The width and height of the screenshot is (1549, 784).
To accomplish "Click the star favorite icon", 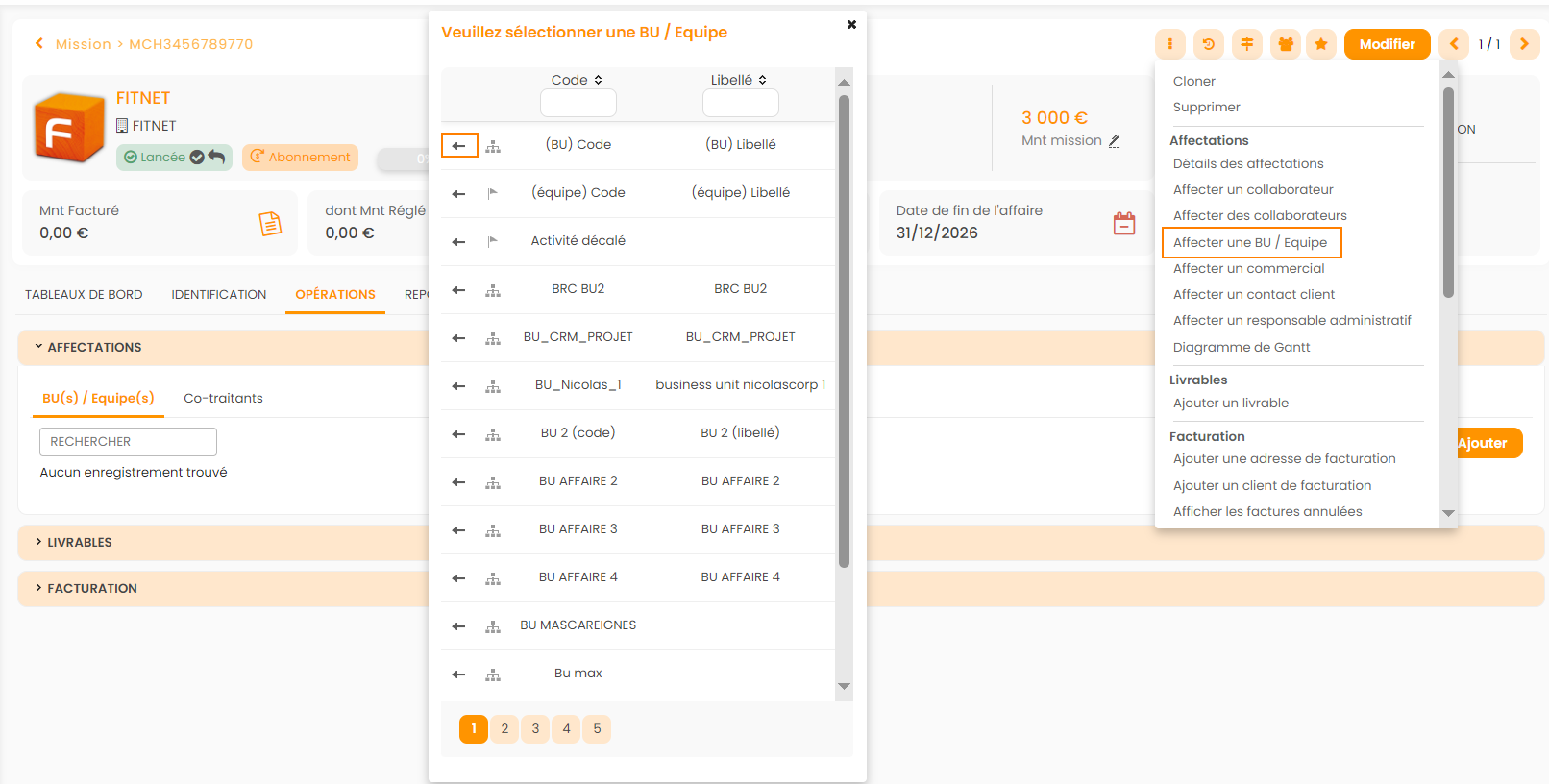I will pyautogui.click(x=1321, y=44).
